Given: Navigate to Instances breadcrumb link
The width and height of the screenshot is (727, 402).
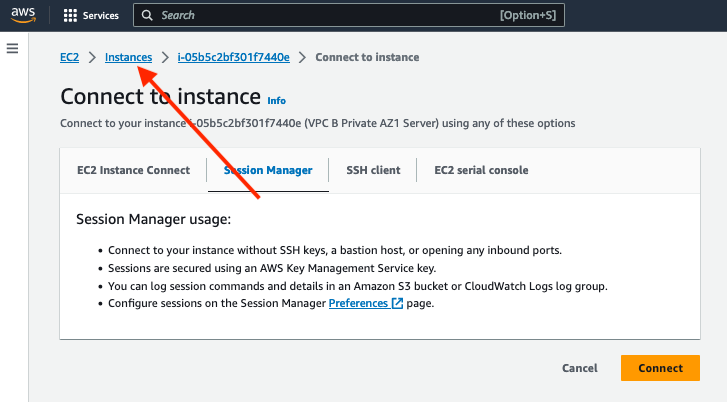Looking at the screenshot, I should click(128, 57).
